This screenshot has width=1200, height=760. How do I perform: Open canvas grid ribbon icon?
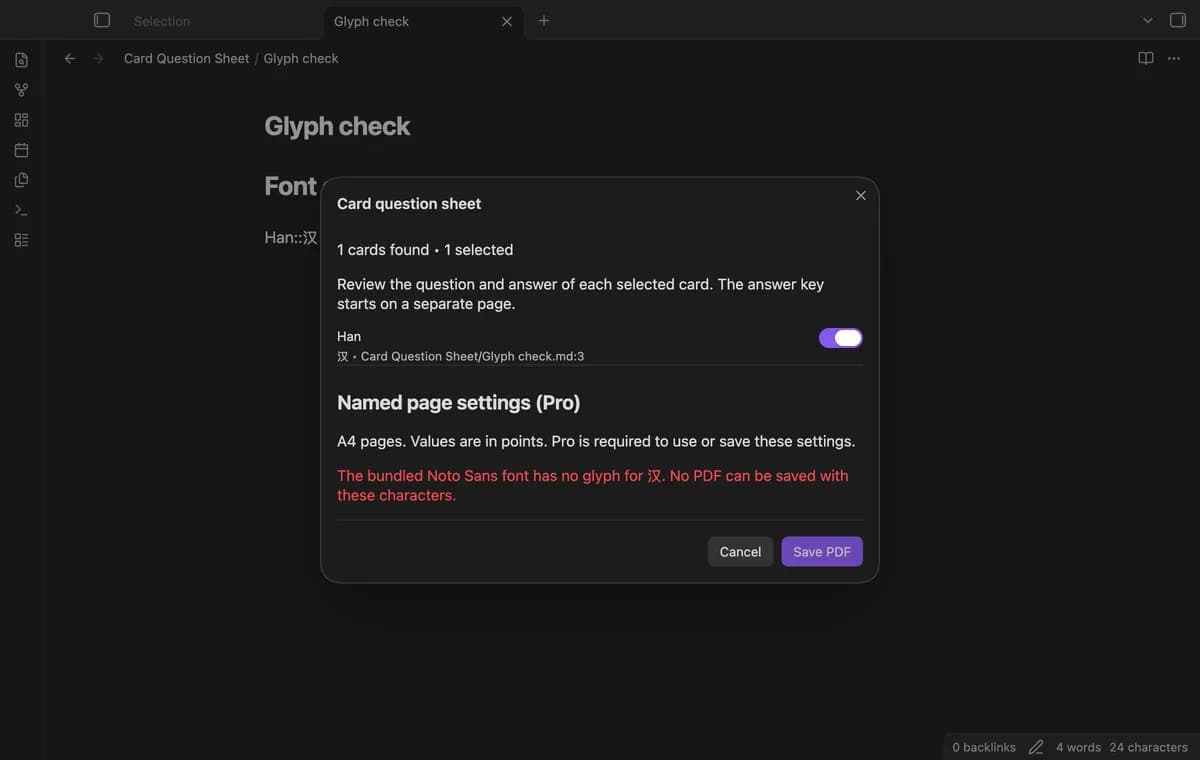tap(21, 120)
